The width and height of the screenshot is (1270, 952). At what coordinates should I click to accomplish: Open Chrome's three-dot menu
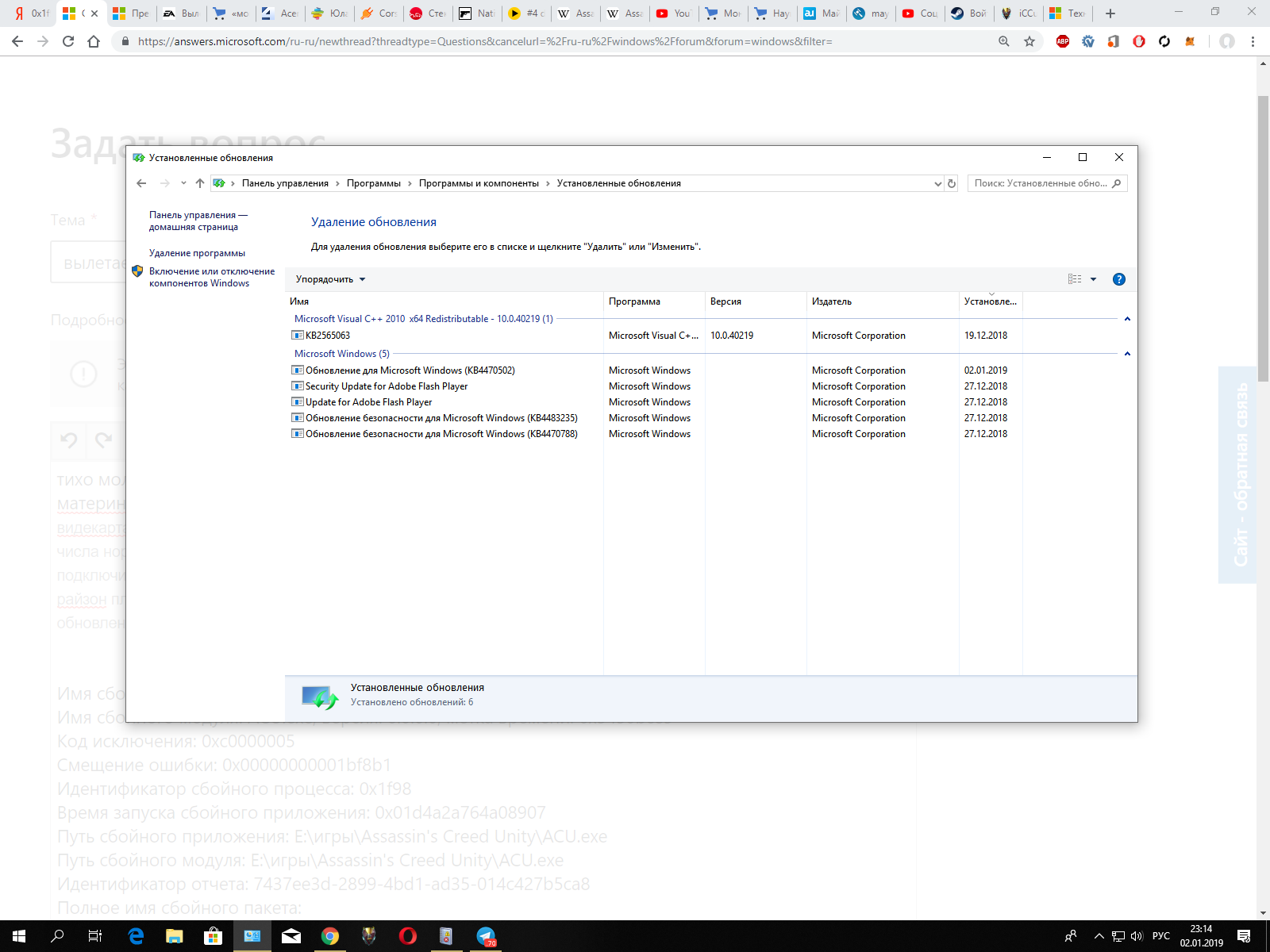point(1253,41)
